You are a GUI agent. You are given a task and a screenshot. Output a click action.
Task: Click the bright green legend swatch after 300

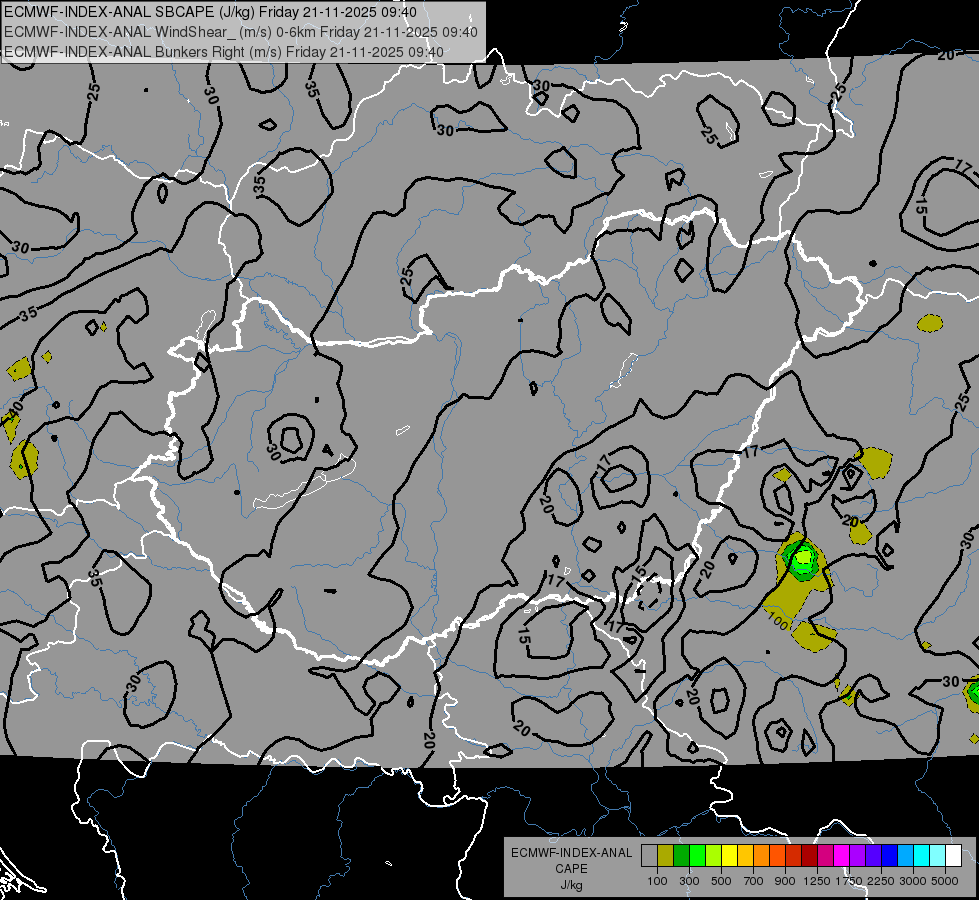click(x=697, y=855)
